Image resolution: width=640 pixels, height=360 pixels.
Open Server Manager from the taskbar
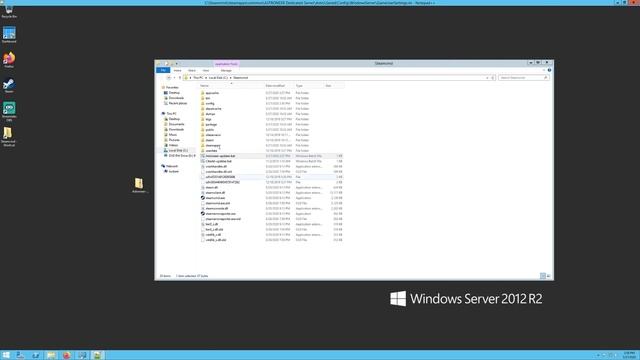(x=20, y=355)
